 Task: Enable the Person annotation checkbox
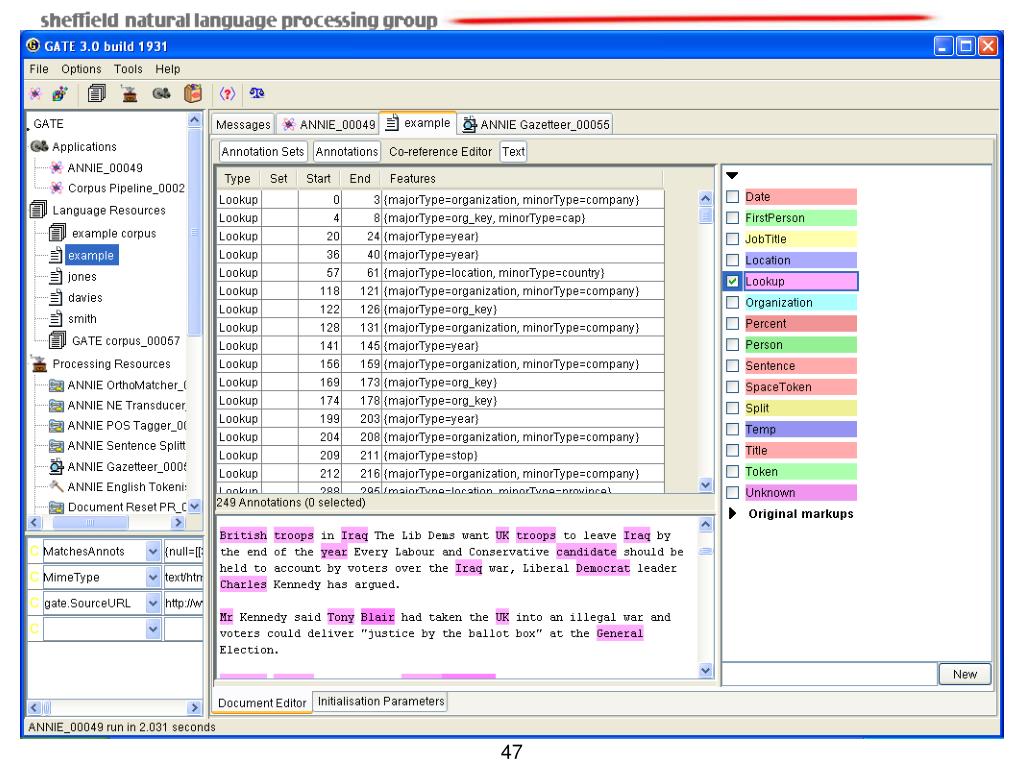click(x=733, y=345)
